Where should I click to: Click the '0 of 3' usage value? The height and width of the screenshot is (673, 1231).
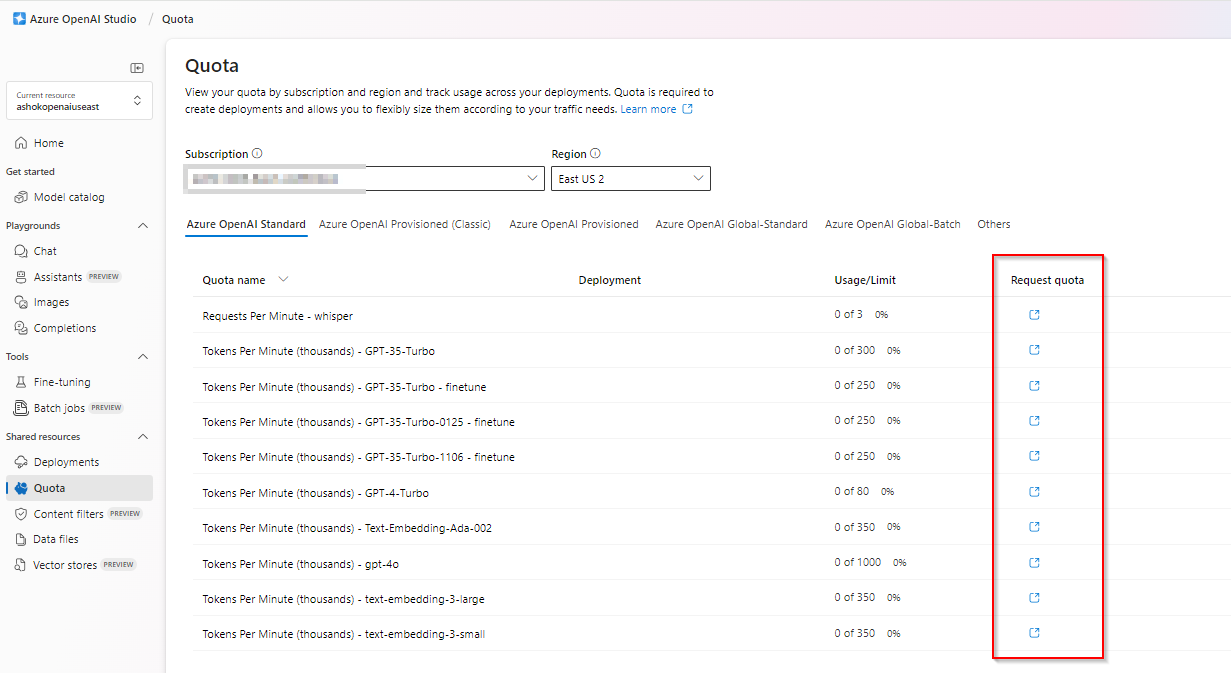tap(849, 314)
